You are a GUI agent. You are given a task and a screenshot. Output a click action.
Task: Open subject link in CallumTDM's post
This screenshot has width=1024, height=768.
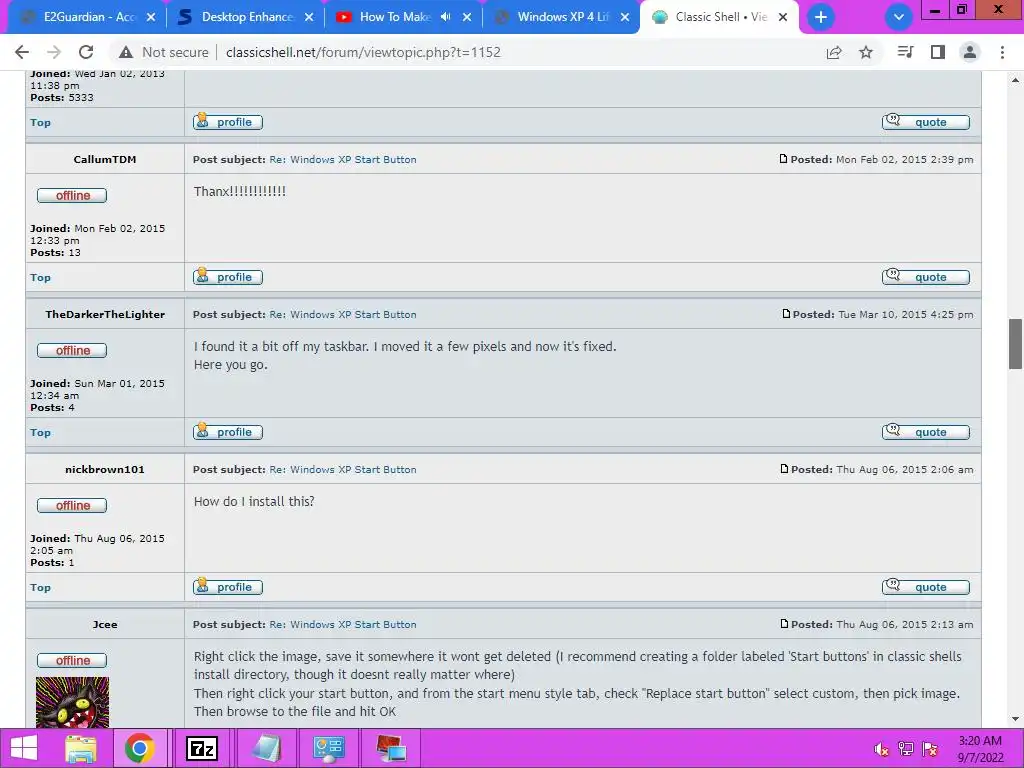click(343, 159)
